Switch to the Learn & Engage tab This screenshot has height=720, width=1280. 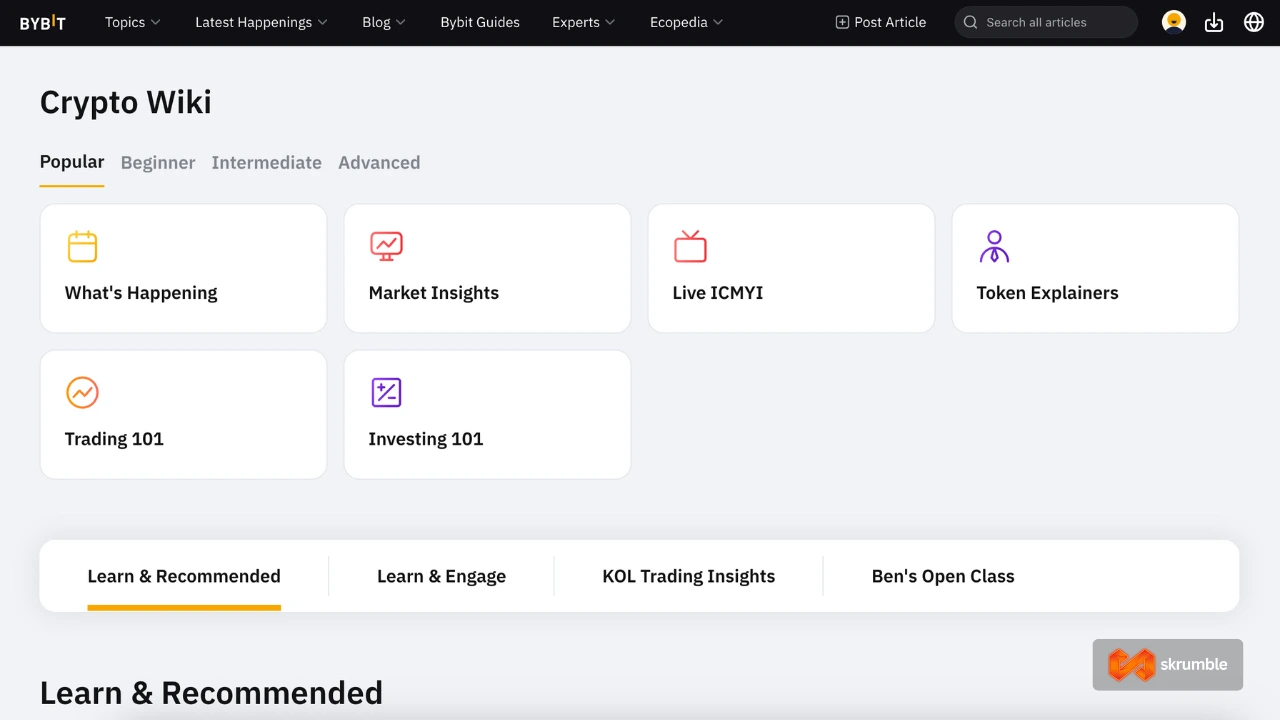441,576
